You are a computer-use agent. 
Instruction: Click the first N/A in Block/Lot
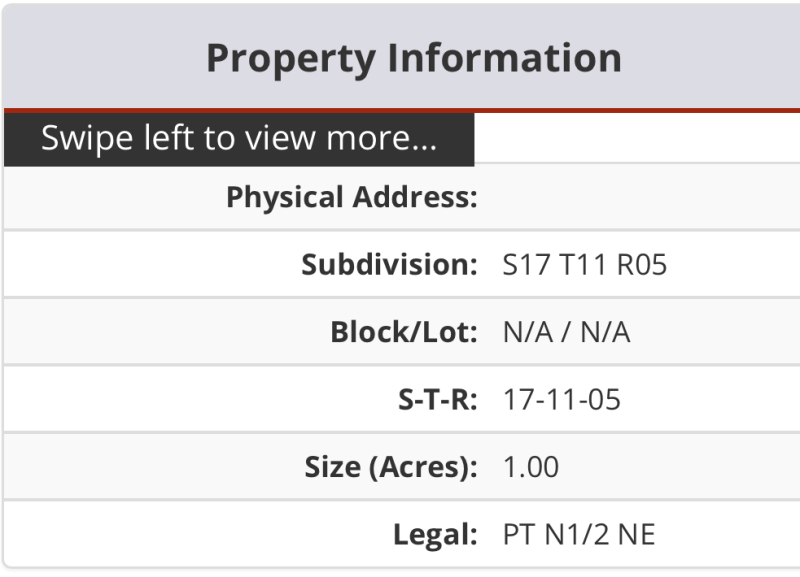click(526, 332)
